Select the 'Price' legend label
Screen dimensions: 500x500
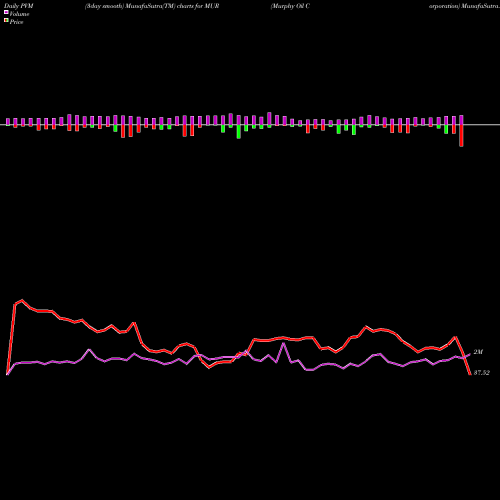click(16, 22)
